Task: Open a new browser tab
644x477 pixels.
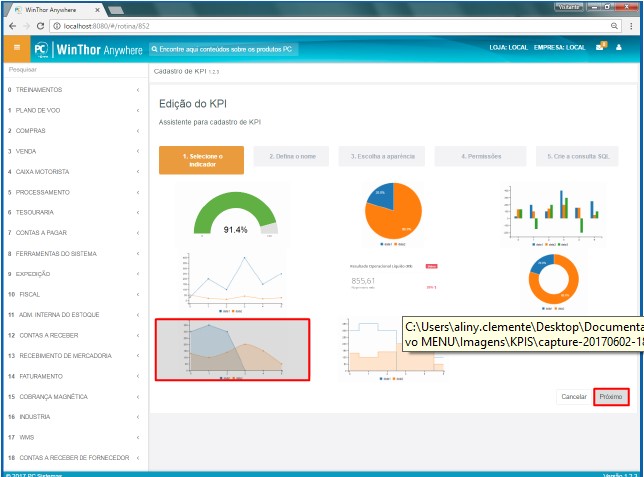Action: coord(116,10)
